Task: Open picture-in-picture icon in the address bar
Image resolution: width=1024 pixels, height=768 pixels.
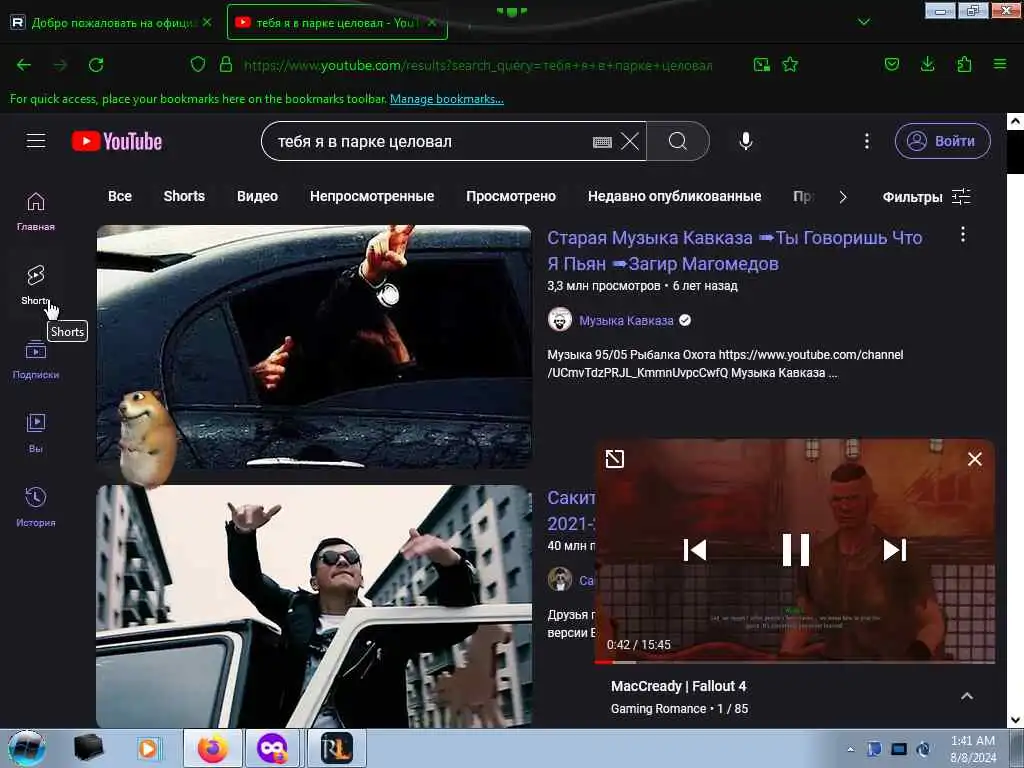Action: pyautogui.click(x=761, y=64)
